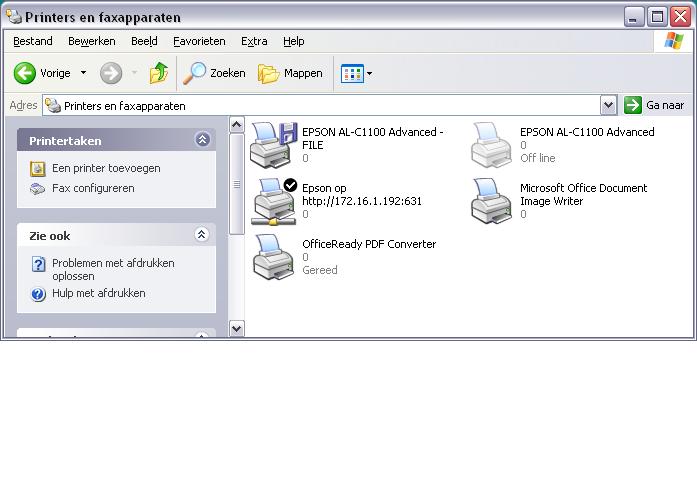Open the Extra menu
697x480 pixels.
click(254, 41)
